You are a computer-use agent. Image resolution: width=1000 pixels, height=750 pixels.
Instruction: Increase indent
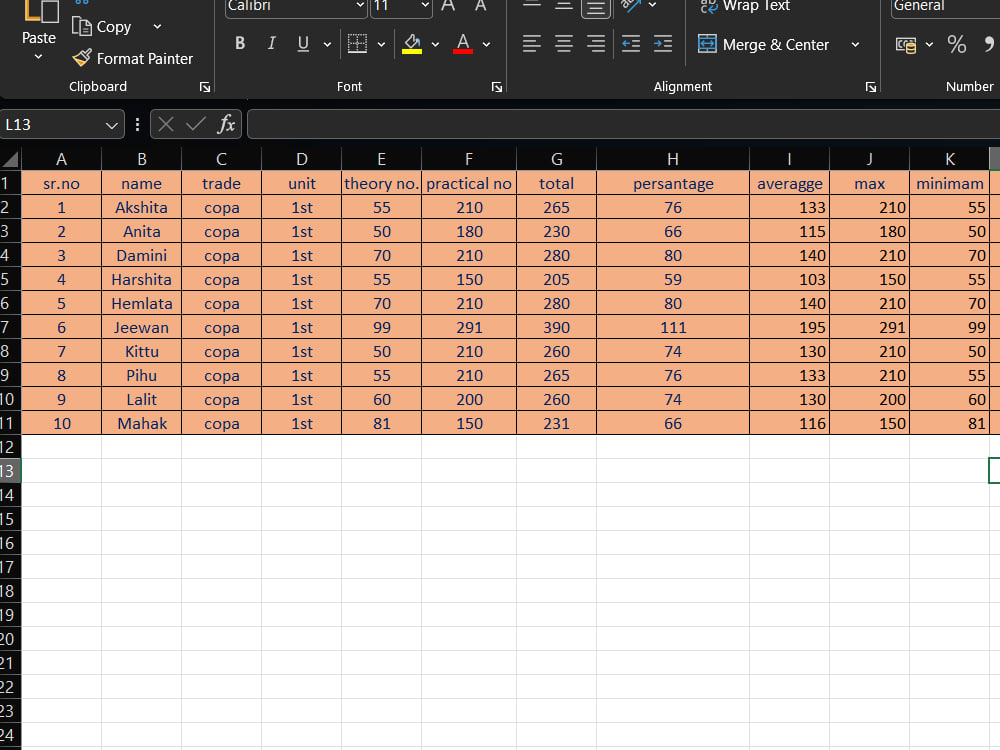point(663,43)
